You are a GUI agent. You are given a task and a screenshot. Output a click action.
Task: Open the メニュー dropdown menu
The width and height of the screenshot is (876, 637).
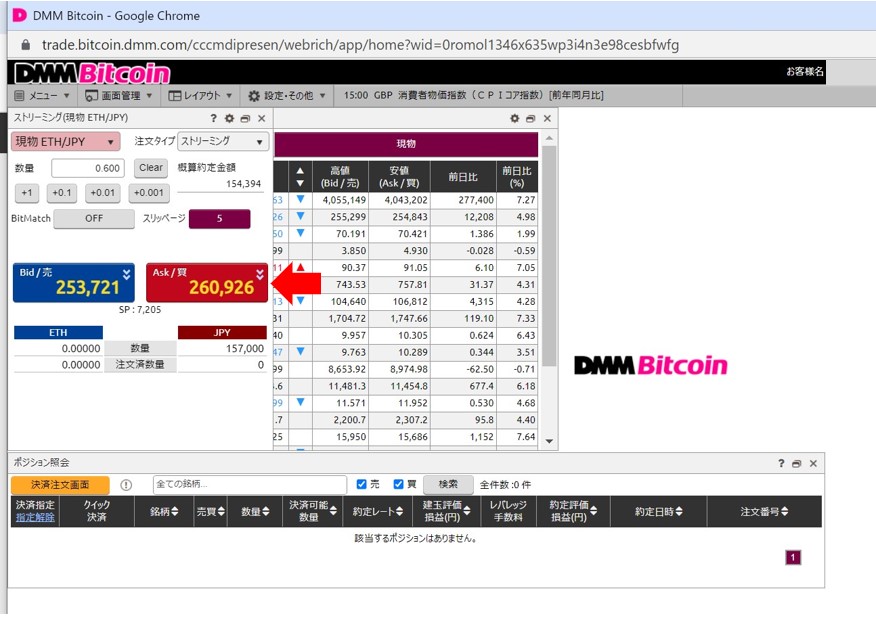click(x=42, y=96)
